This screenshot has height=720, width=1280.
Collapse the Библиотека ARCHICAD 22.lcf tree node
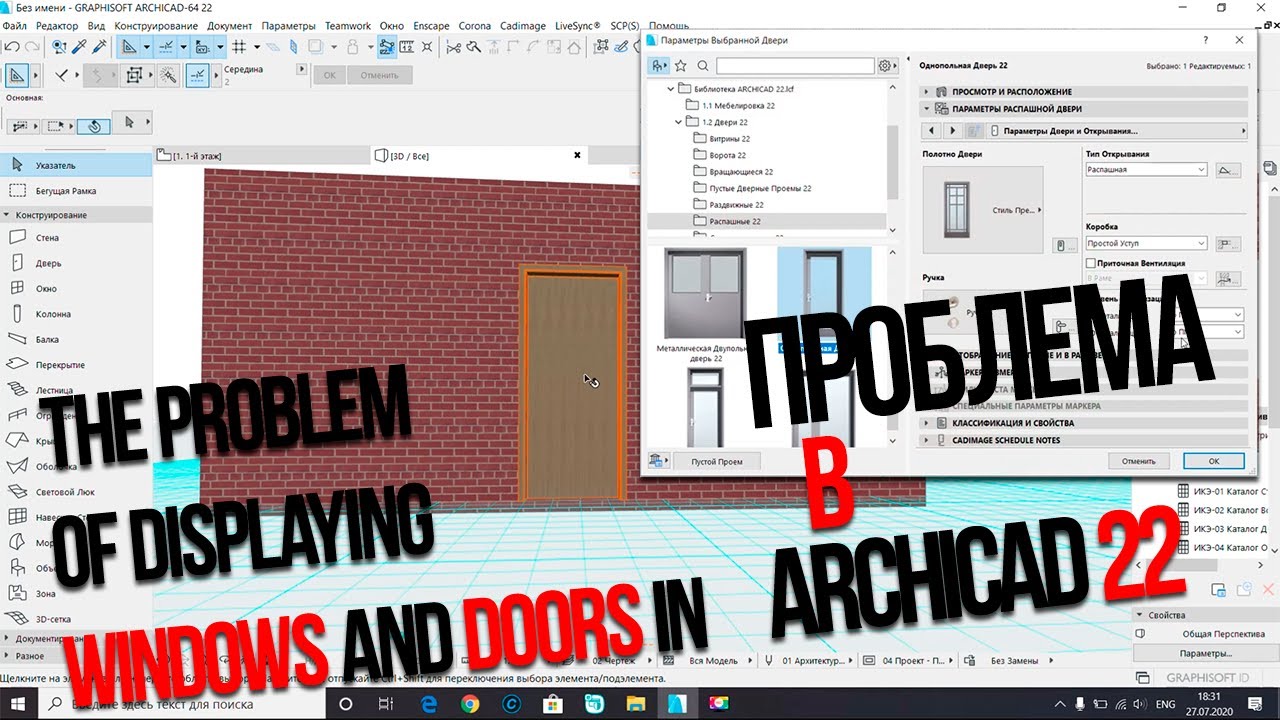tap(672, 89)
